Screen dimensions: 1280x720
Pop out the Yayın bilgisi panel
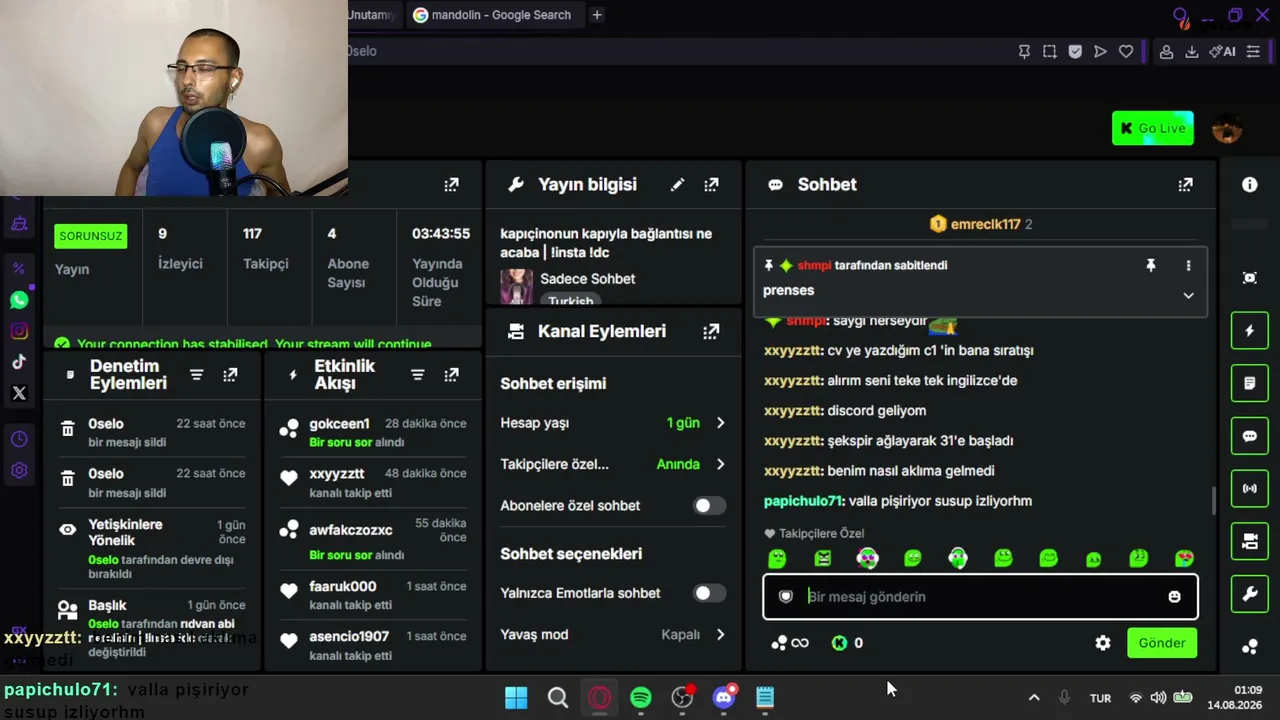pyautogui.click(x=711, y=184)
